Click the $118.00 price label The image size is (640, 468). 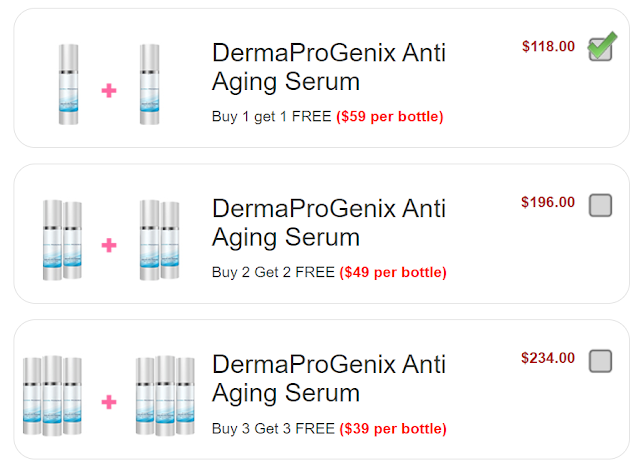point(548,46)
